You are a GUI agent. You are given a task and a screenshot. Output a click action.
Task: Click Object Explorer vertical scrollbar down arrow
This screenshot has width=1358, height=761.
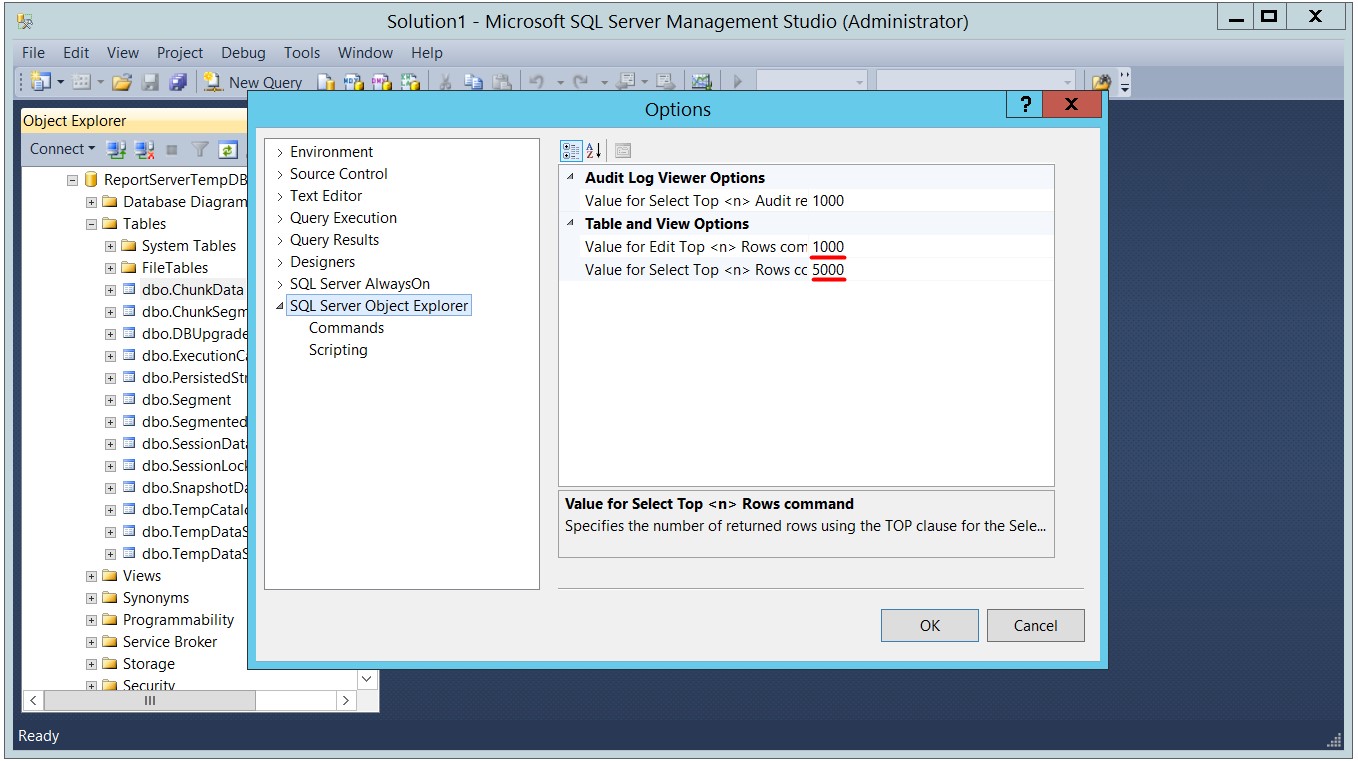367,680
